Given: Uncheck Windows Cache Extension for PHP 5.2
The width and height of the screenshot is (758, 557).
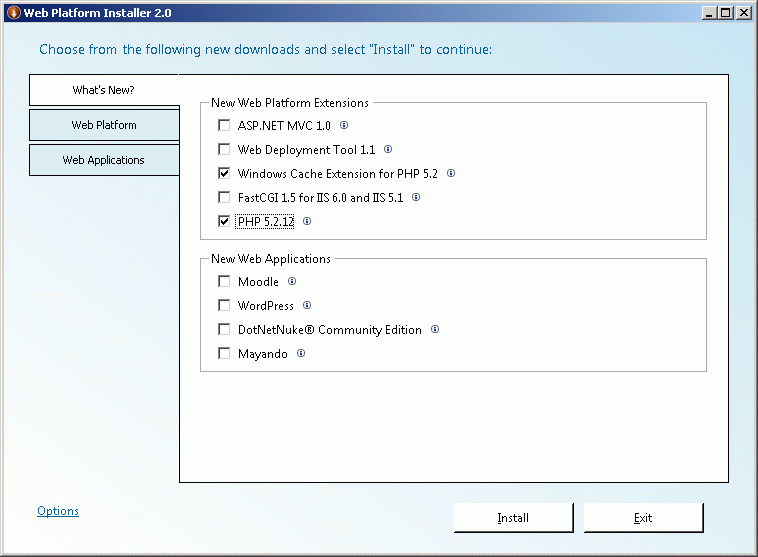Looking at the screenshot, I should (224, 173).
